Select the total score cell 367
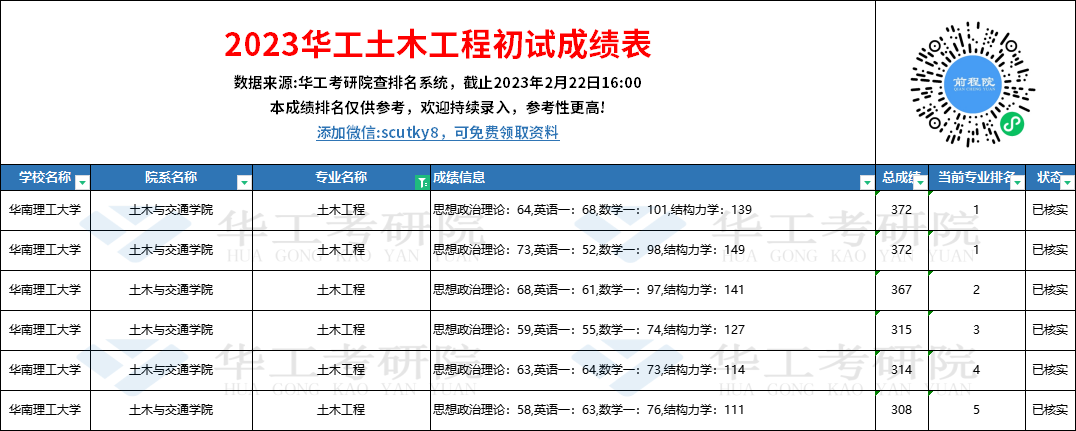 point(902,290)
